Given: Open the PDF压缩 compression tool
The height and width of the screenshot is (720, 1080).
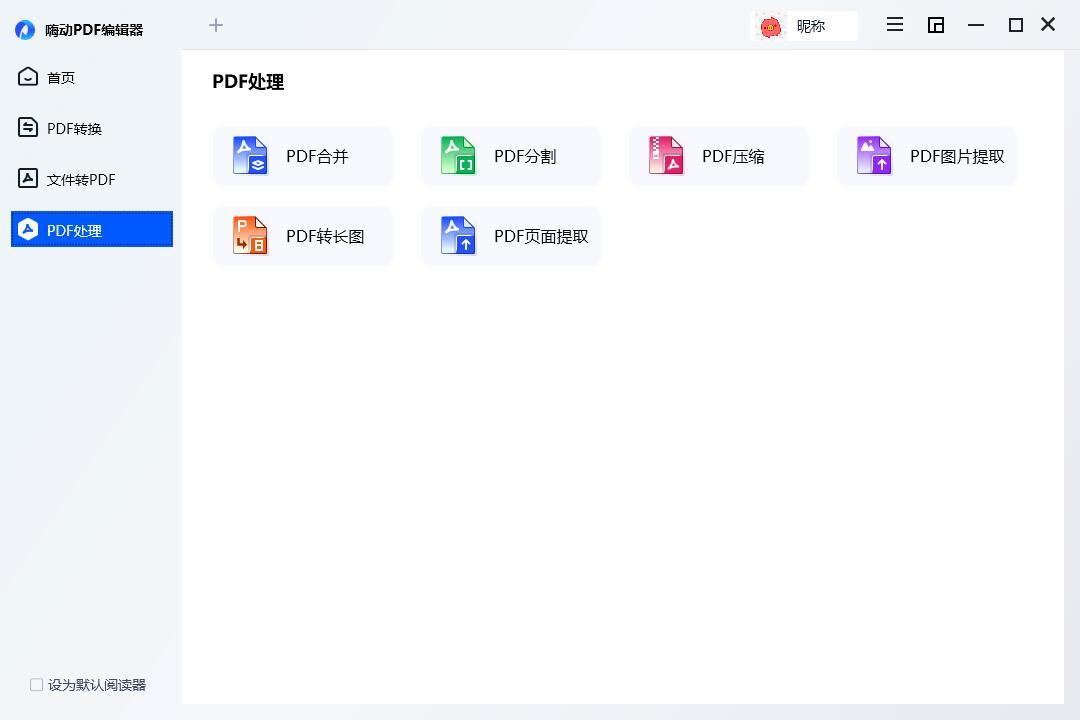Looking at the screenshot, I should click(x=719, y=156).
